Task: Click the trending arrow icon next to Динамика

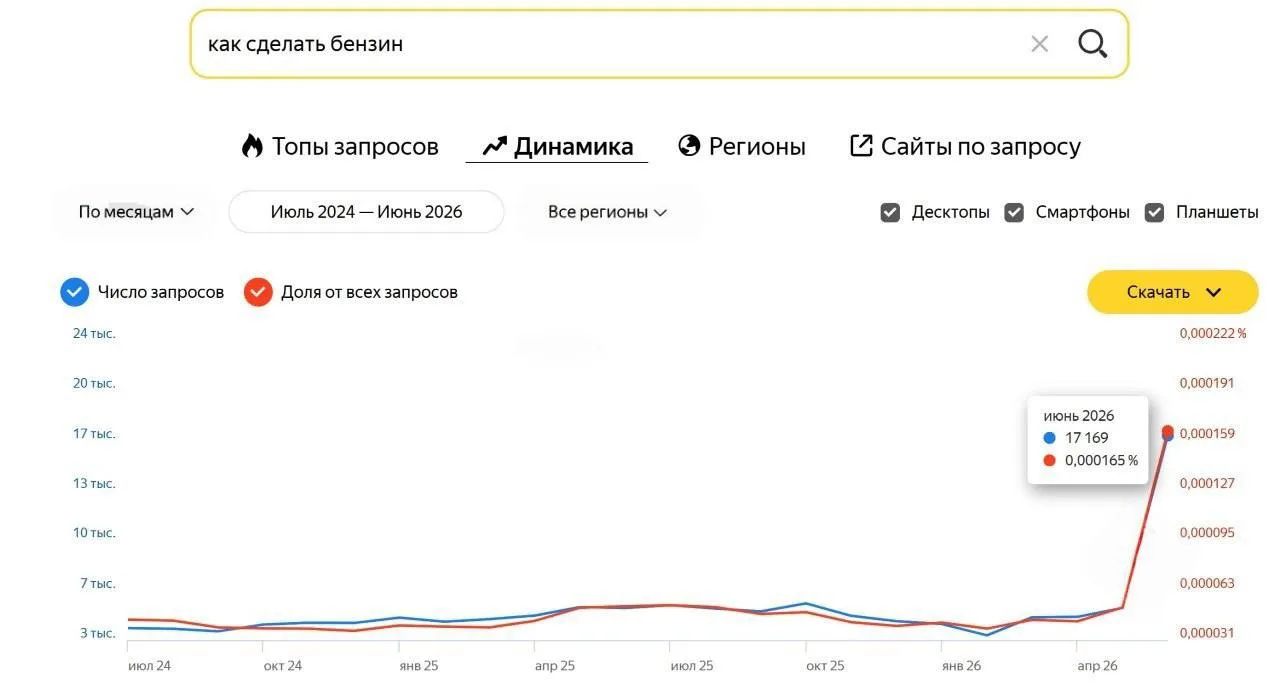Action: coord(495,147)
